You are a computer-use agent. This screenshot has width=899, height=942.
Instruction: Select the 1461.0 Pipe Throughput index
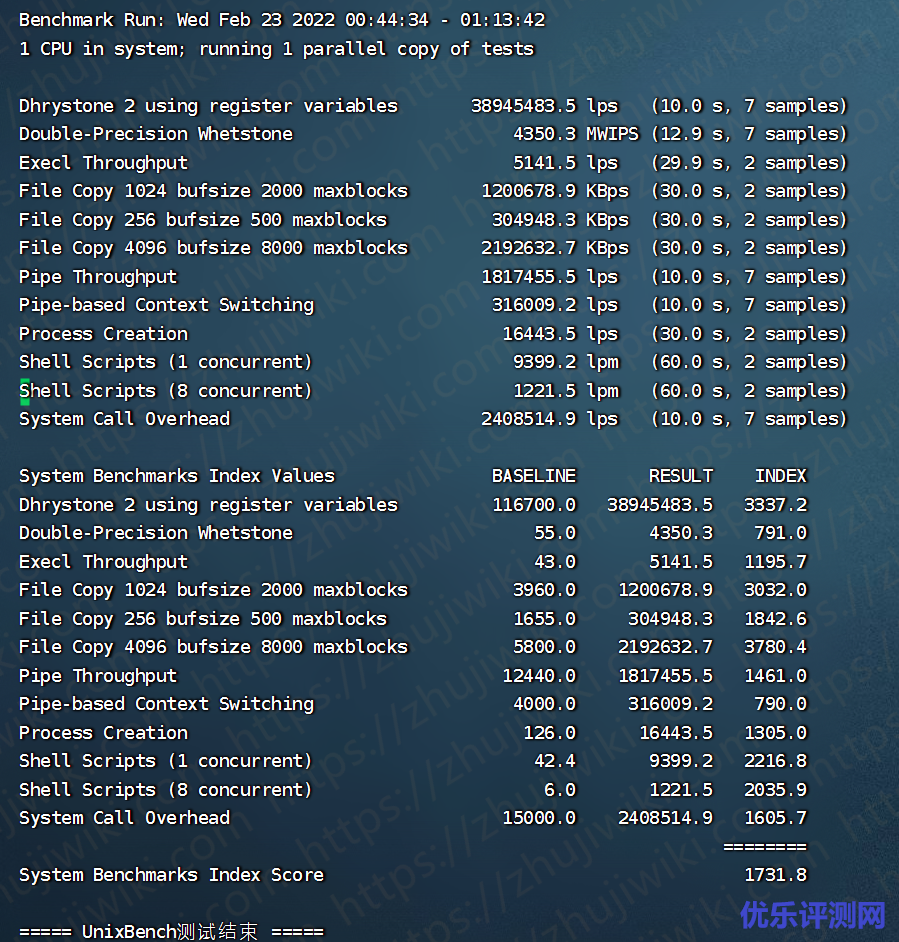775,676
